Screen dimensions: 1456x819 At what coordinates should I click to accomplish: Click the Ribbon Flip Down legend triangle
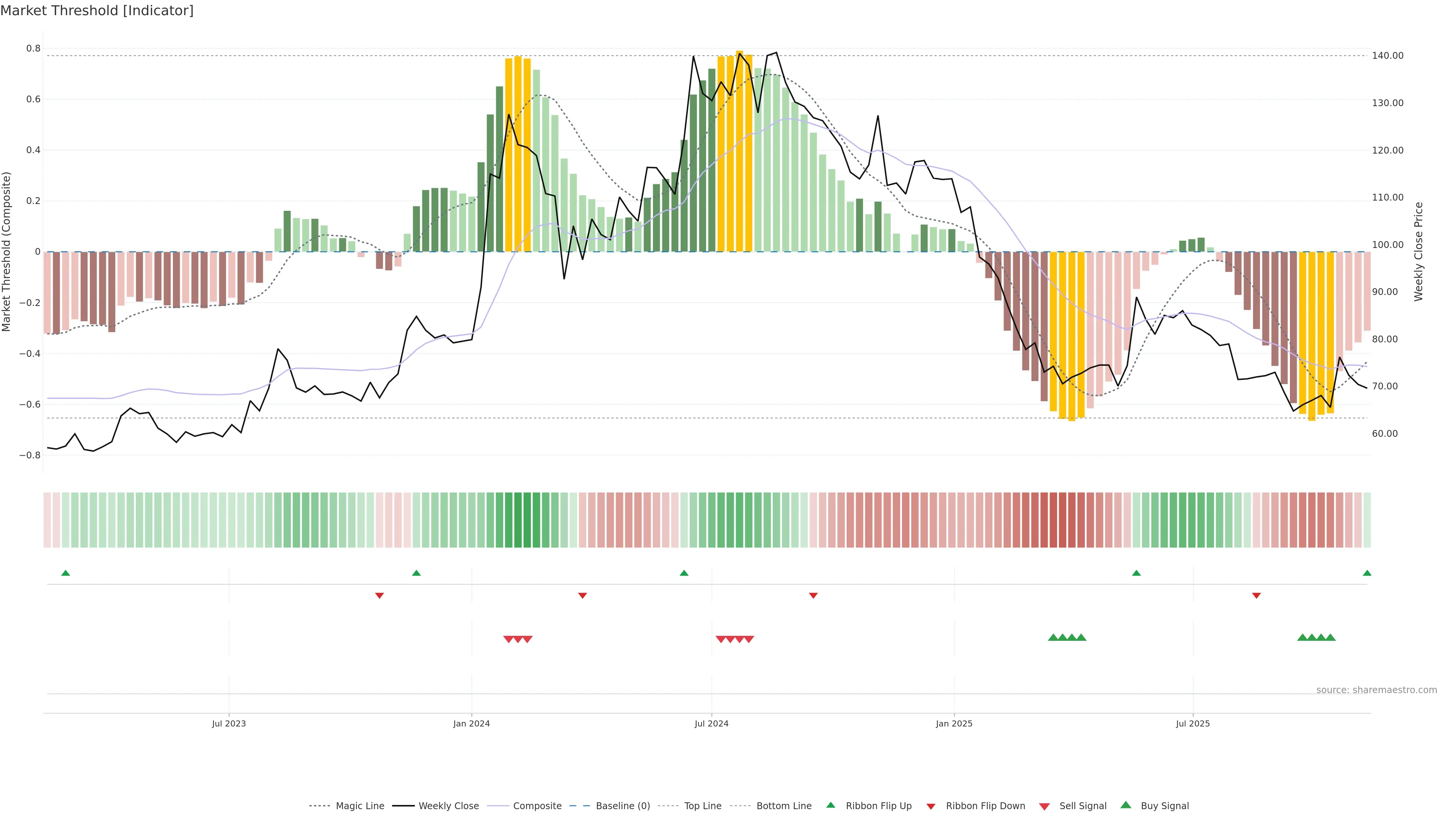(931, 806)
